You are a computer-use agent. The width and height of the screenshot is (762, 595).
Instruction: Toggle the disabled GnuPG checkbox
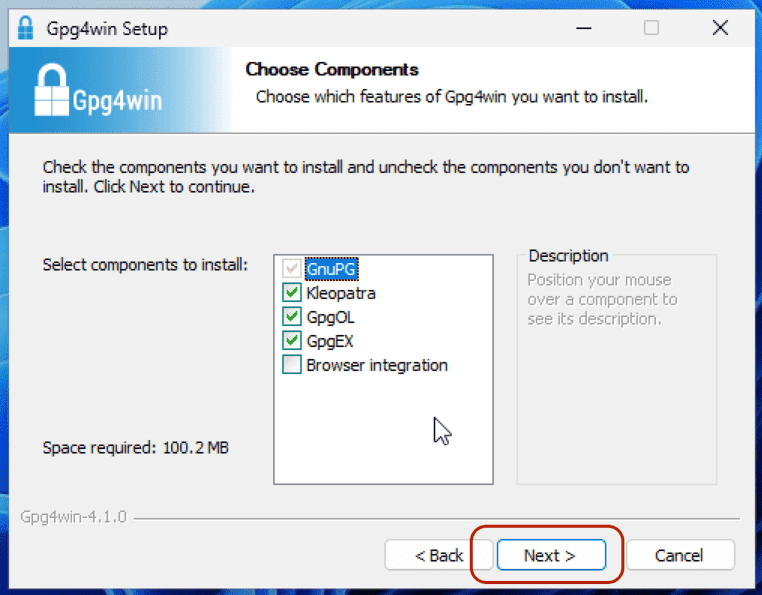pos(292,268)
